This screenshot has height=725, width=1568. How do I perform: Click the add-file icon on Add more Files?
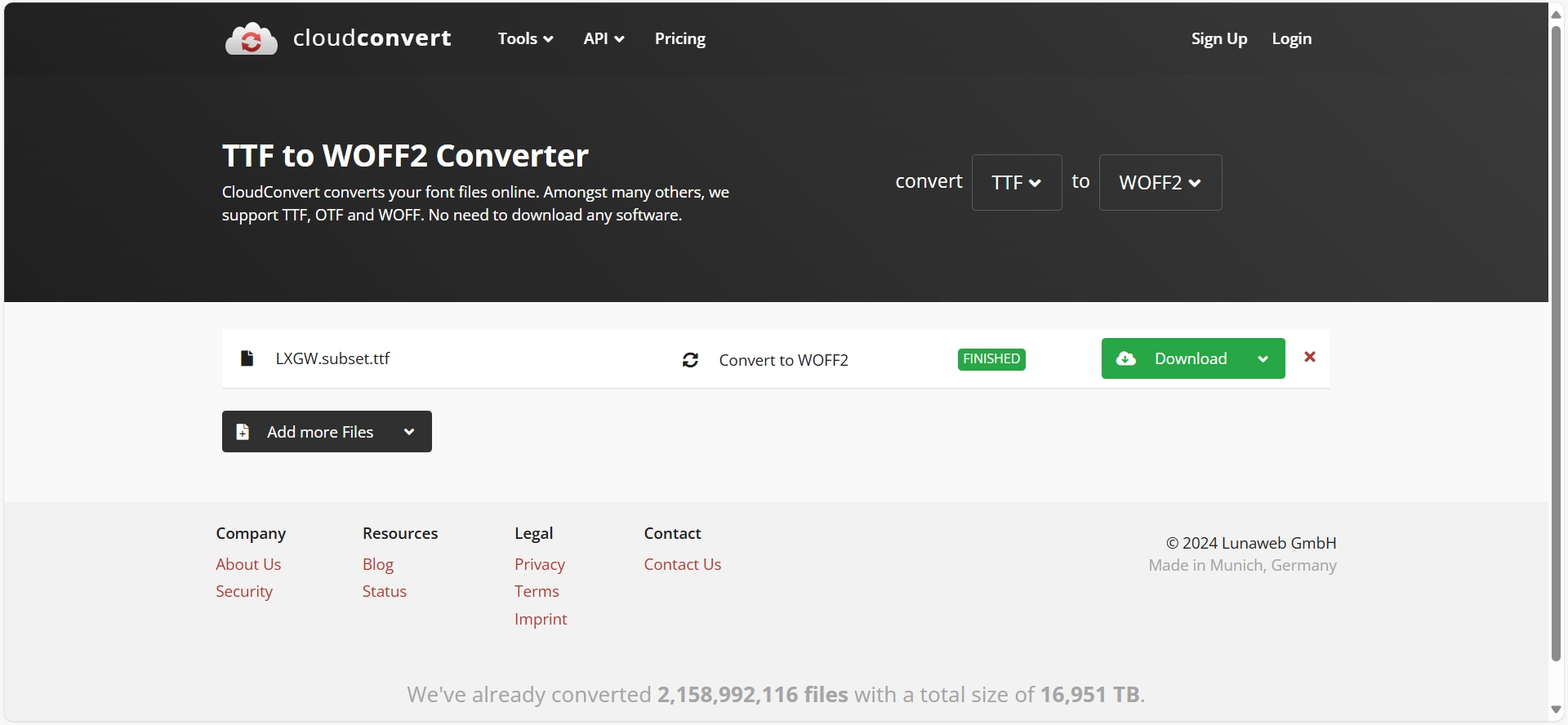click(x=243, y=432)
